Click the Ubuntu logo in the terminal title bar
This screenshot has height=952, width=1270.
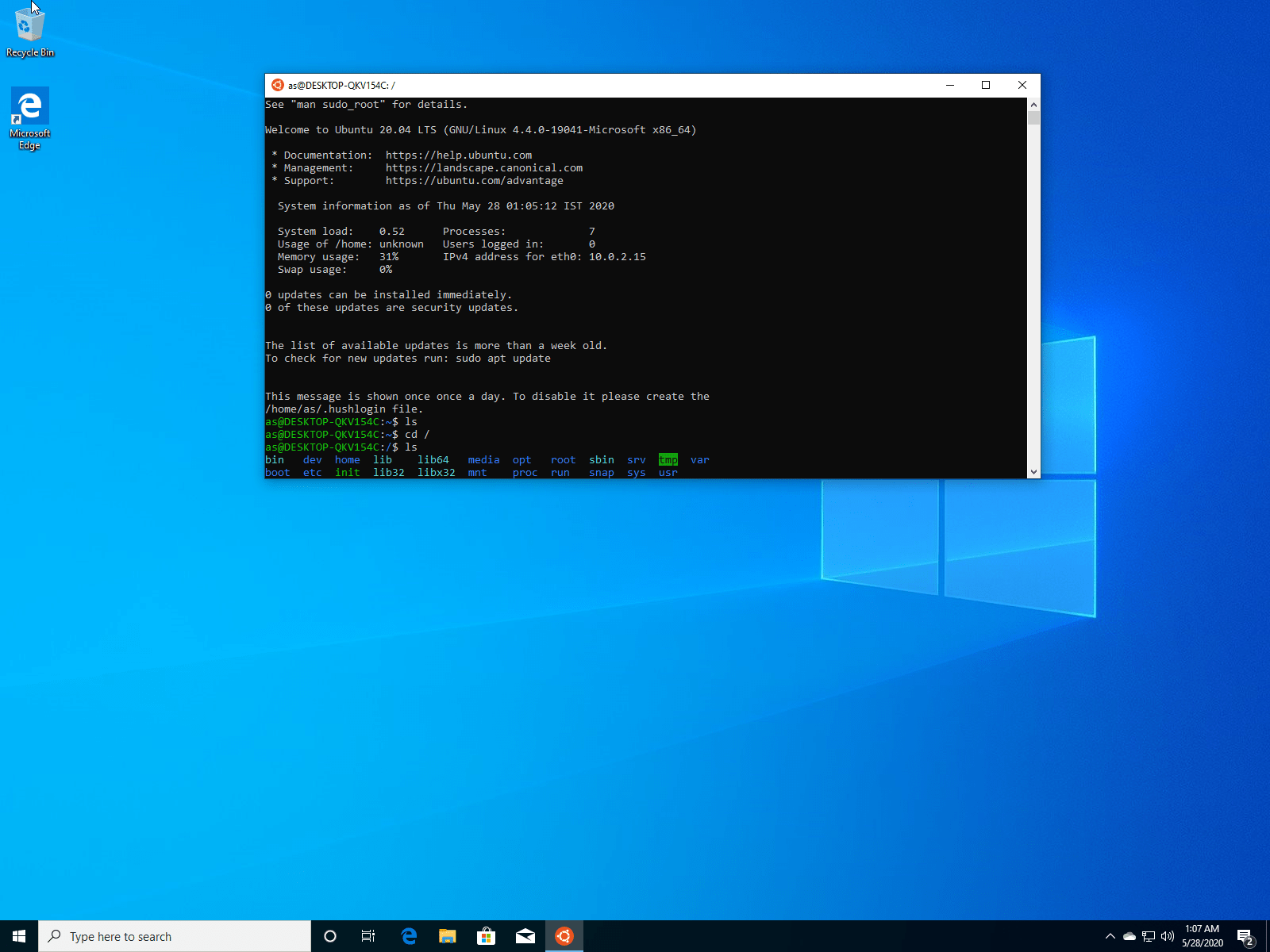278,85
